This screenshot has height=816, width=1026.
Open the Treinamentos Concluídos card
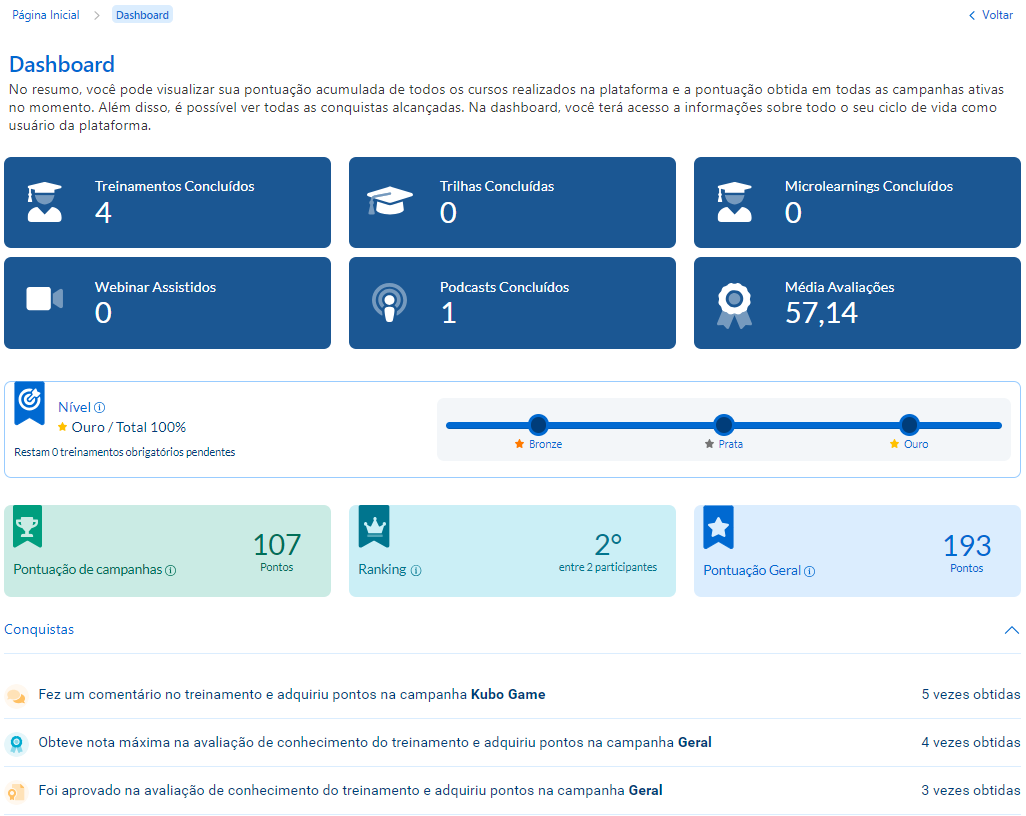(x=167, y=202)
